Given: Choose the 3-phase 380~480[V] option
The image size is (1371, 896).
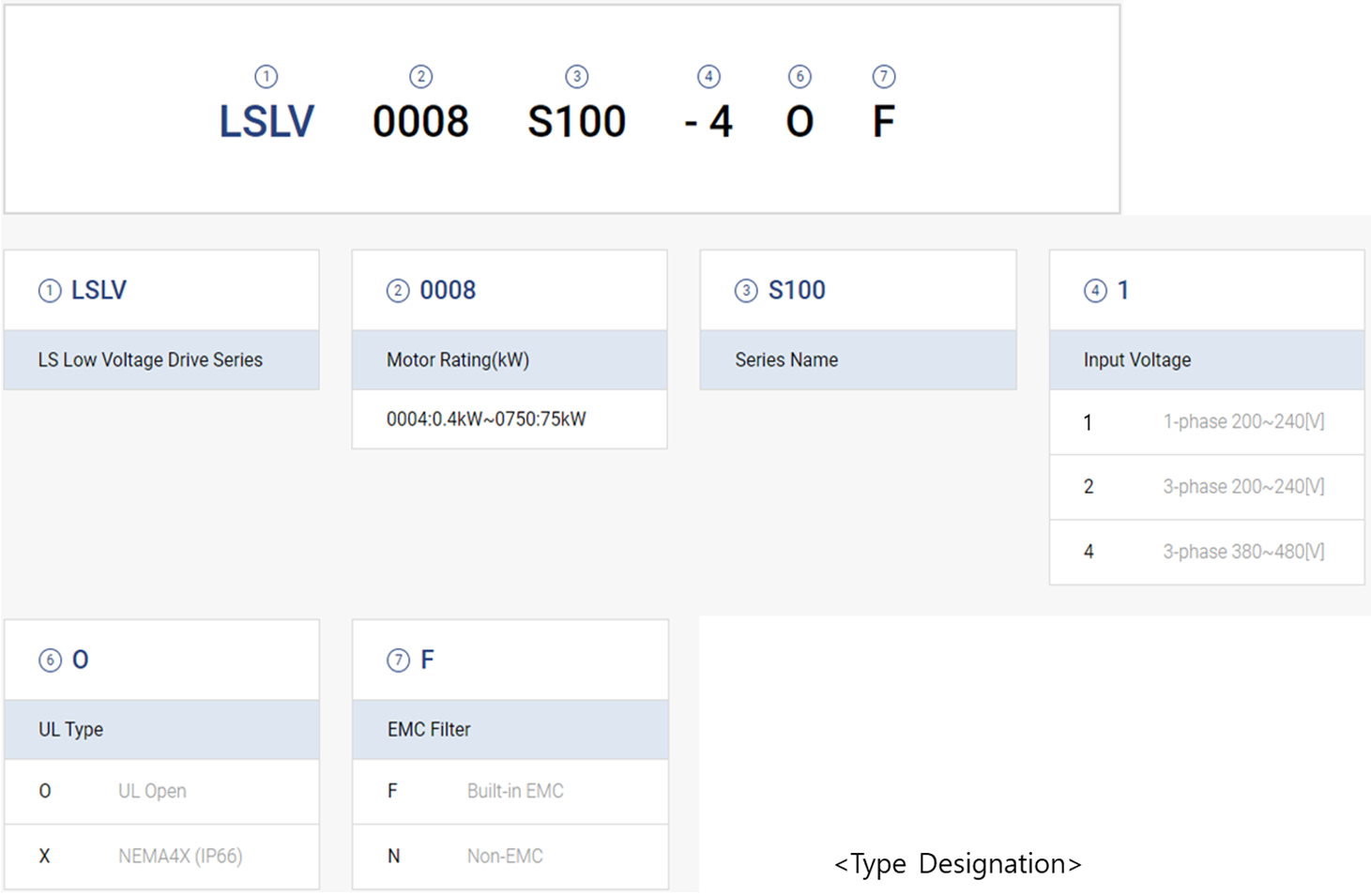Looking at the screenshot, I should tap(1206, 552).
